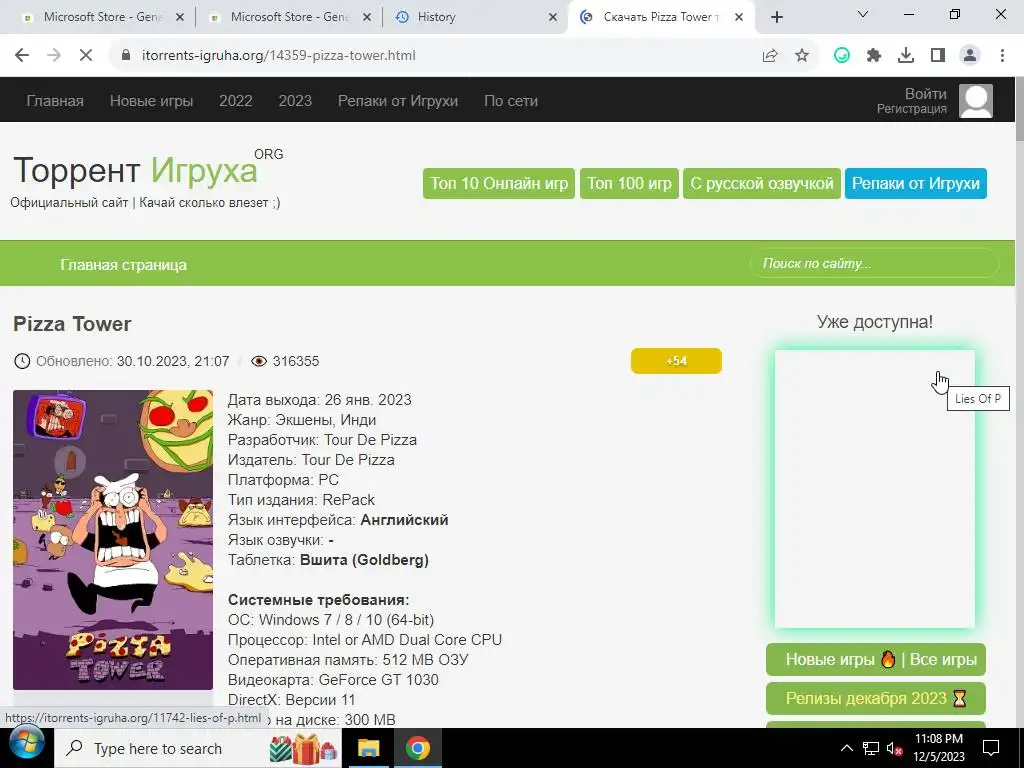Click the taskbar search box
This screenshot has width=1024, height=768.
click(197, 748)
